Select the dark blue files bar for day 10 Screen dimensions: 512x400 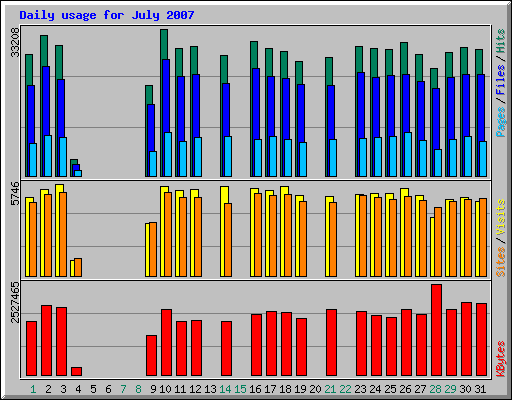coord(166,97)
